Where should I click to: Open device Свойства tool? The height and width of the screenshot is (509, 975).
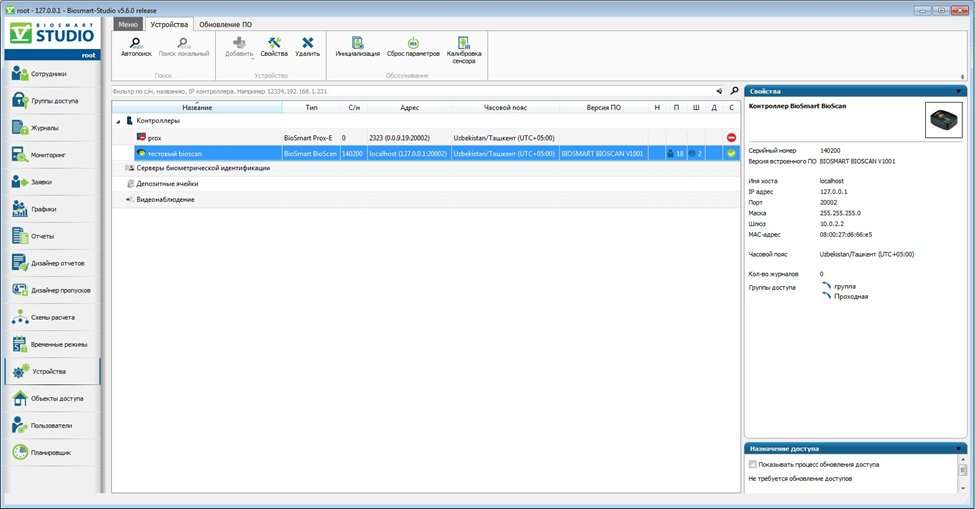[x=274, y=47]
